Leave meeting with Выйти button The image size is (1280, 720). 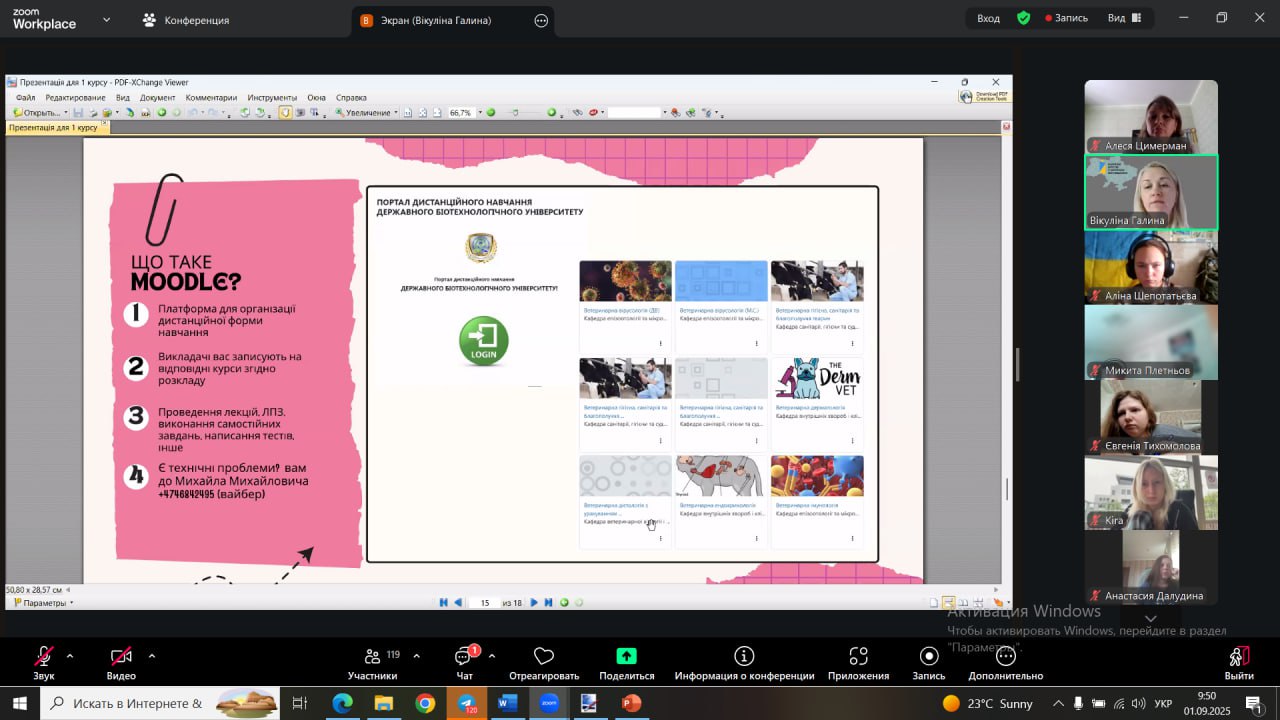pyautogui.click(x=1239, y=663)
